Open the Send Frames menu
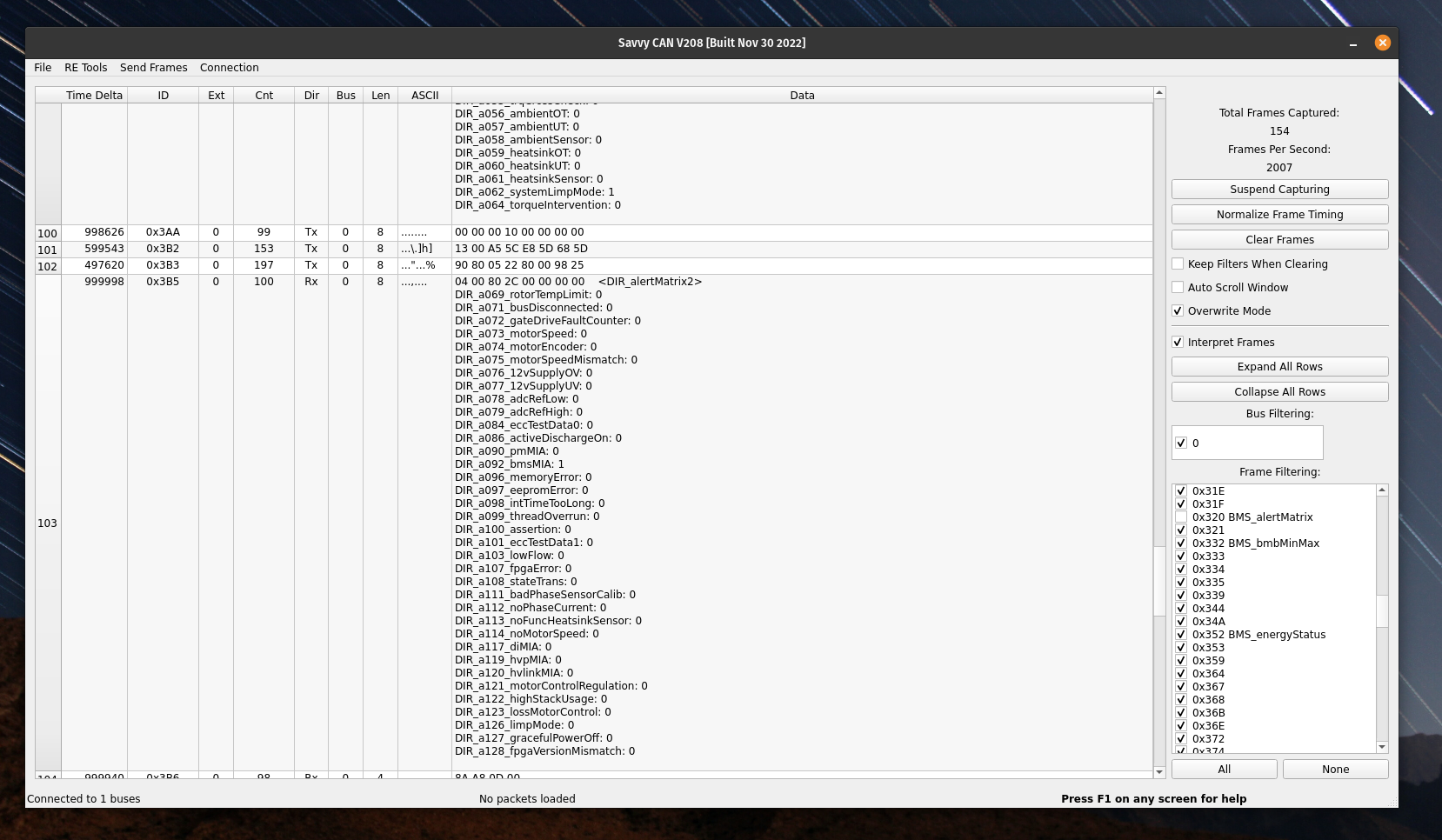The image size is (1442, 840). click(153, 68)
